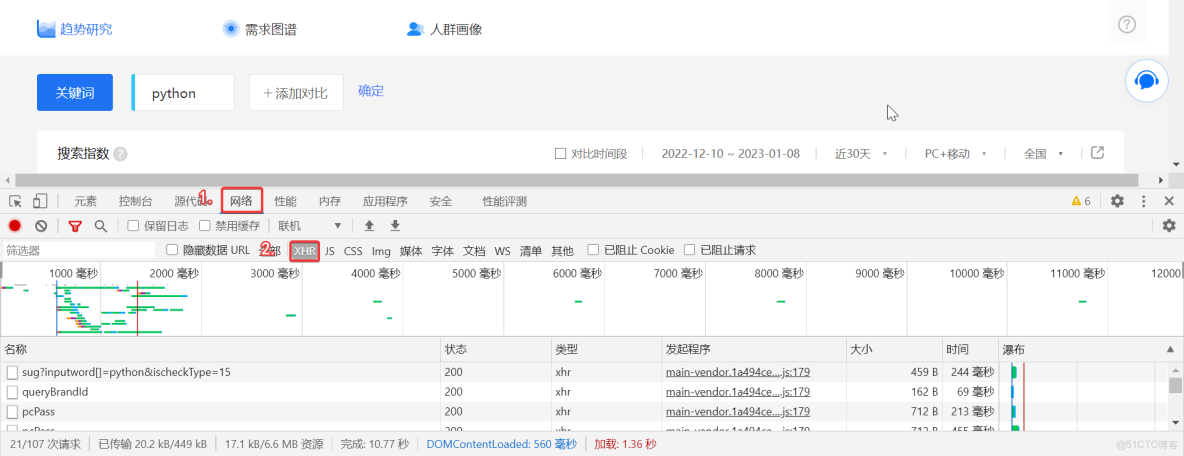
Task: Click the python keyword input field
Action: [x=183, y=93]
